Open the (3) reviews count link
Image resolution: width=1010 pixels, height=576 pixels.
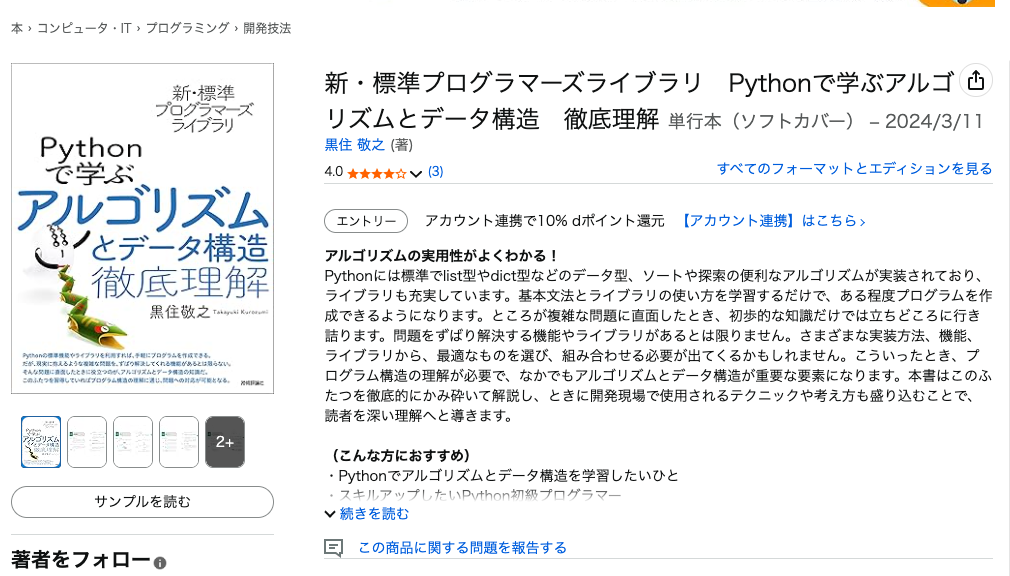click(x=436, y=172)
